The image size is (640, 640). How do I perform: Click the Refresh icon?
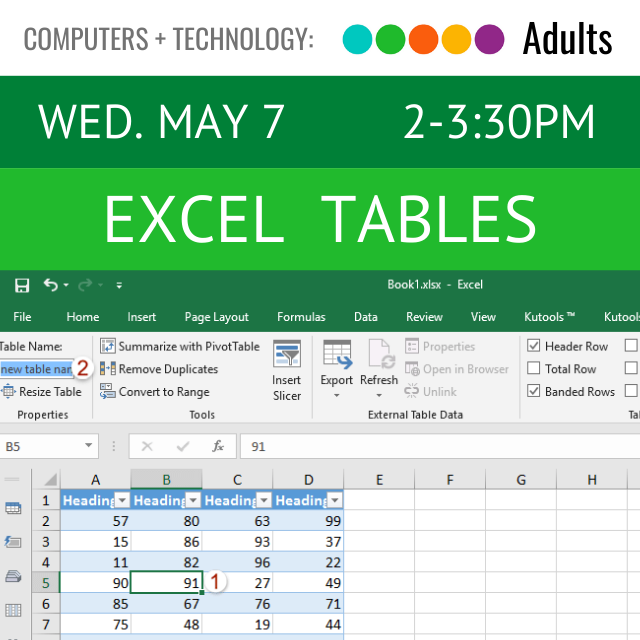point(380,356)
